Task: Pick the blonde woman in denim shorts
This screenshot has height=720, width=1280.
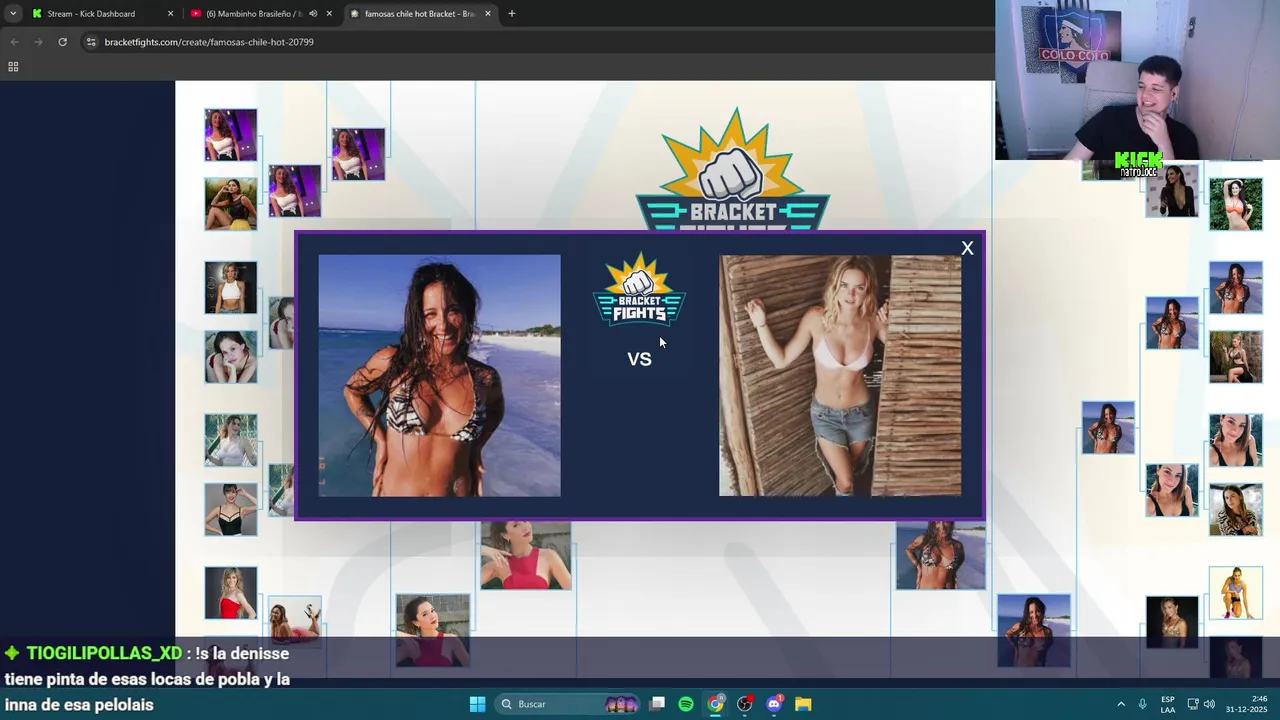Action: click(840, 375)
